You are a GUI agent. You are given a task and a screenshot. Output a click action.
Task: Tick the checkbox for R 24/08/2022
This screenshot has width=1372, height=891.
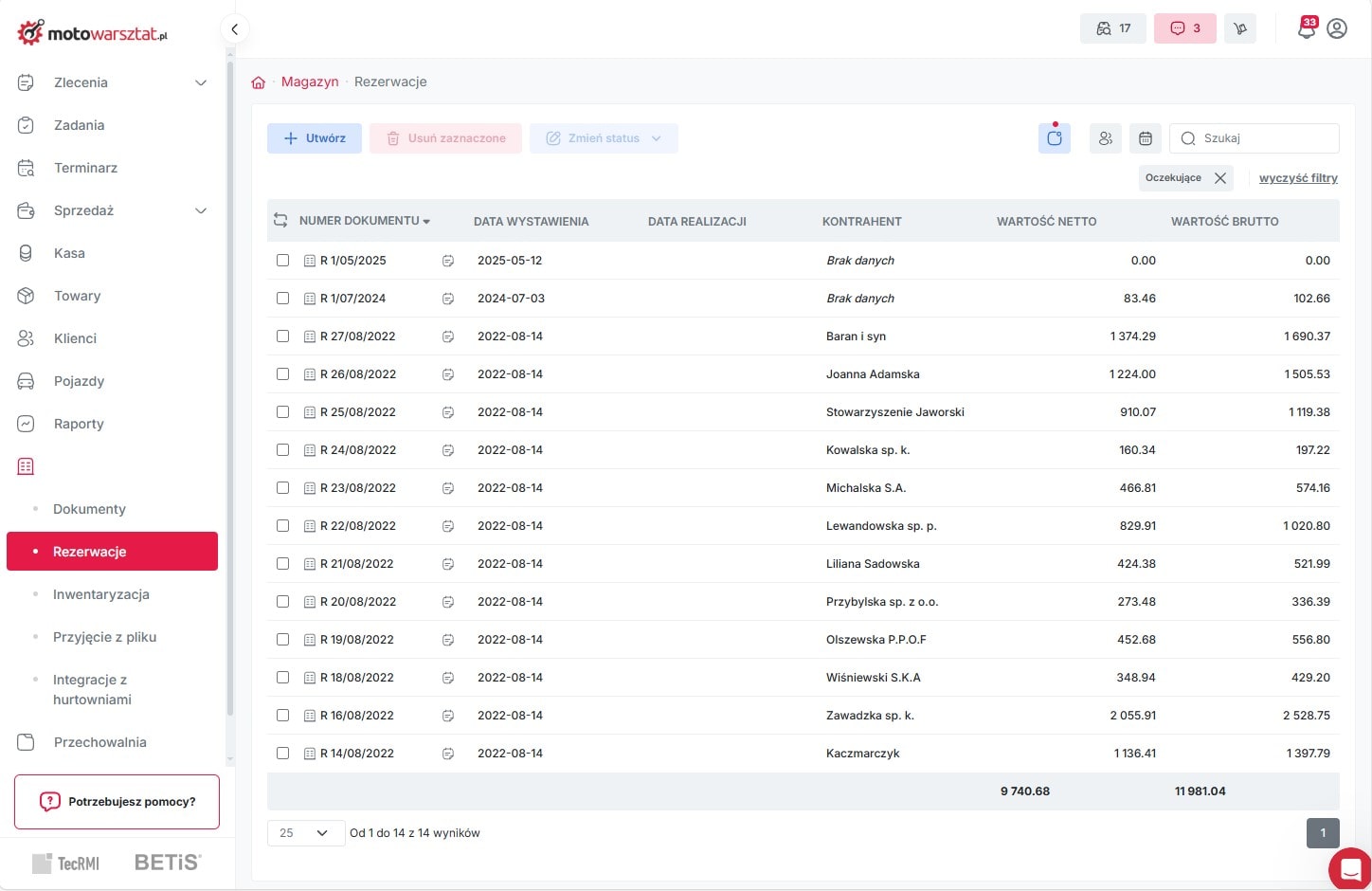pyautogui.click(x=282, y=450)
